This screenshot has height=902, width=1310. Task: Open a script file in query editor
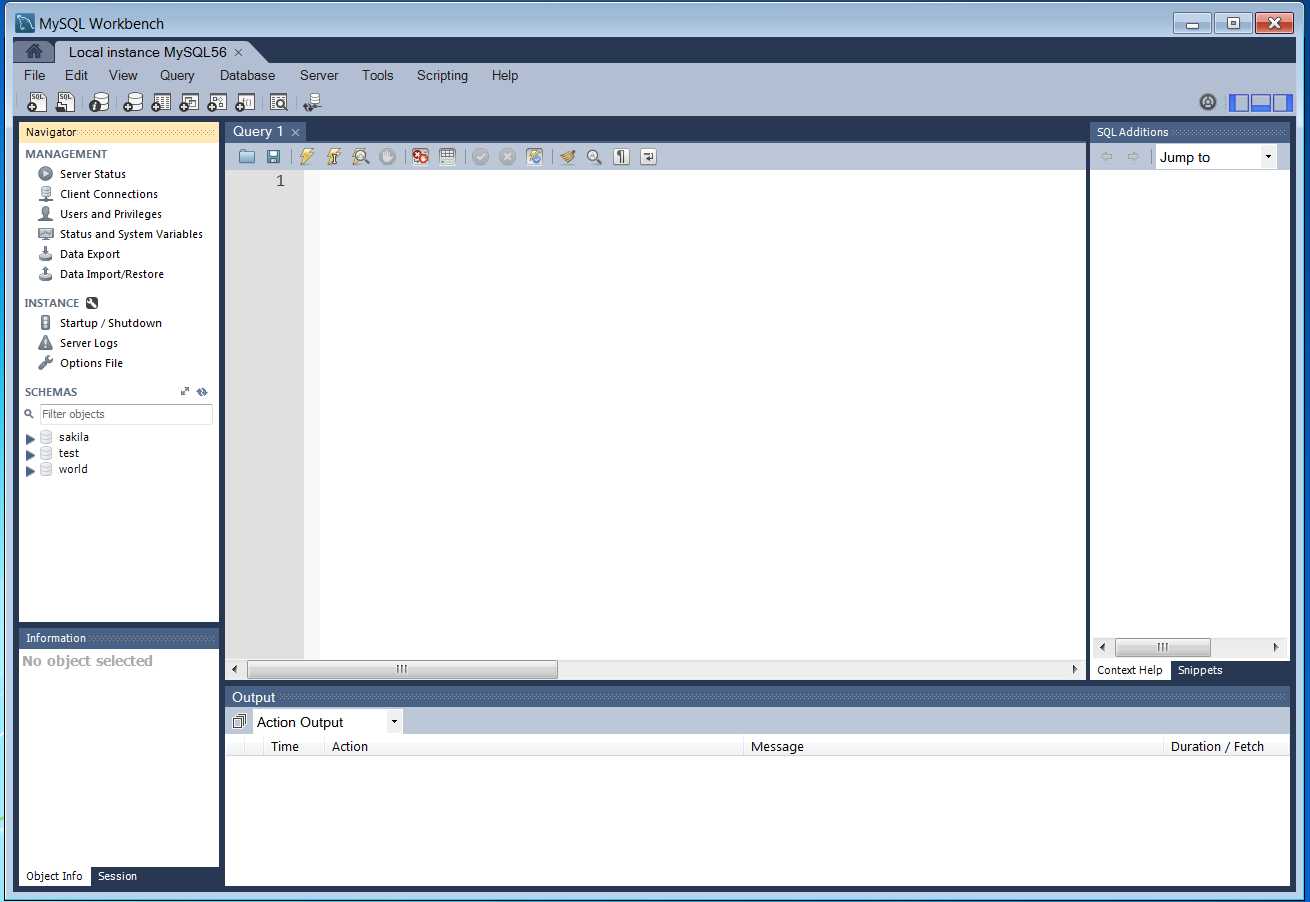246,157
